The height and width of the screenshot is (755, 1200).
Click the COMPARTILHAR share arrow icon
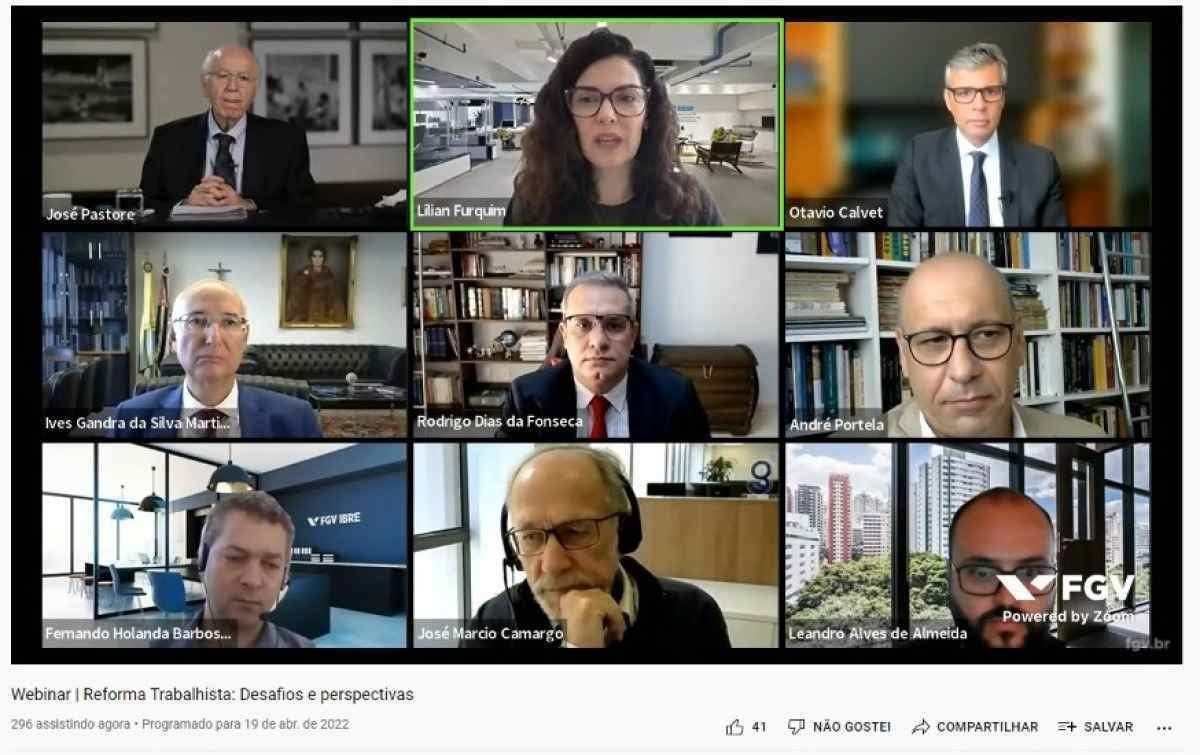click(x=921, y=727)
